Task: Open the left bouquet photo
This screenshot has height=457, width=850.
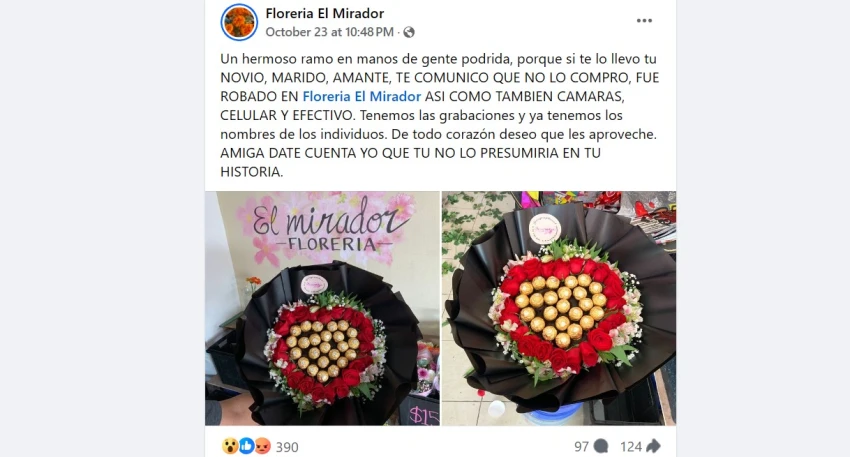Action: point(322,308)
